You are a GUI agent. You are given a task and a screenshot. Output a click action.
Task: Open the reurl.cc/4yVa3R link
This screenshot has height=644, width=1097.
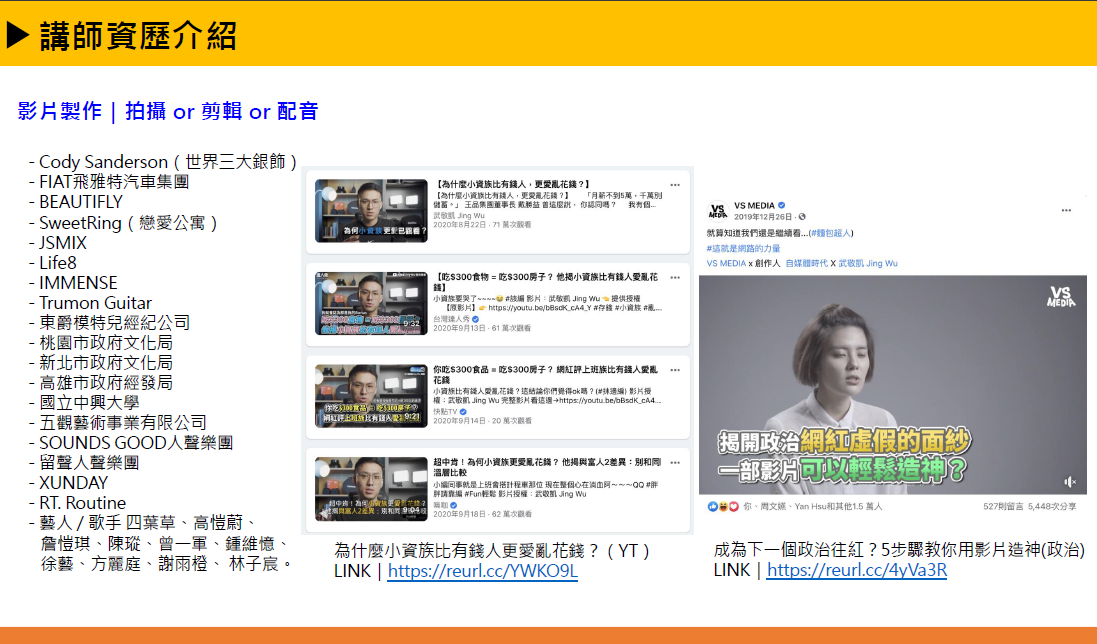click(x=856, y=570)
